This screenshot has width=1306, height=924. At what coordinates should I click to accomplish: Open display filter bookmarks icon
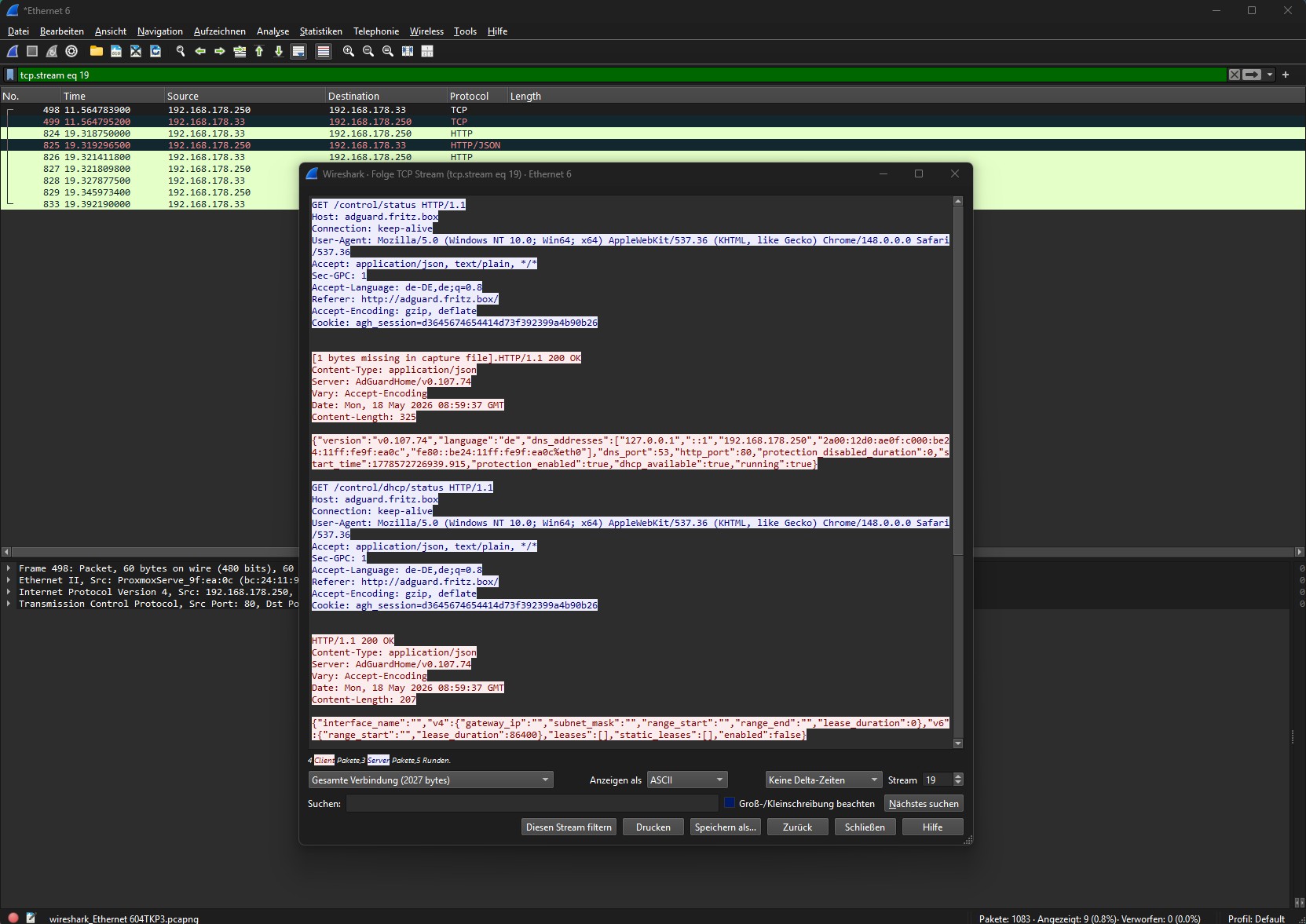[10, 75]
